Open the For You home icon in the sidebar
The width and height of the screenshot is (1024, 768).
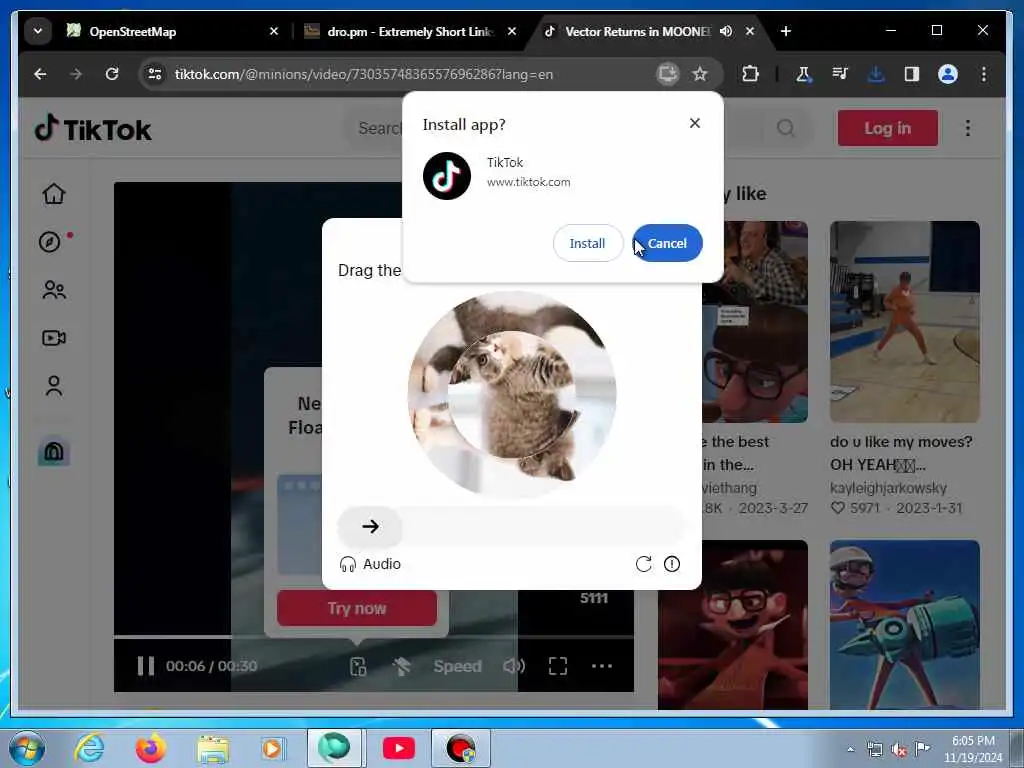click(x=54, y=194)
